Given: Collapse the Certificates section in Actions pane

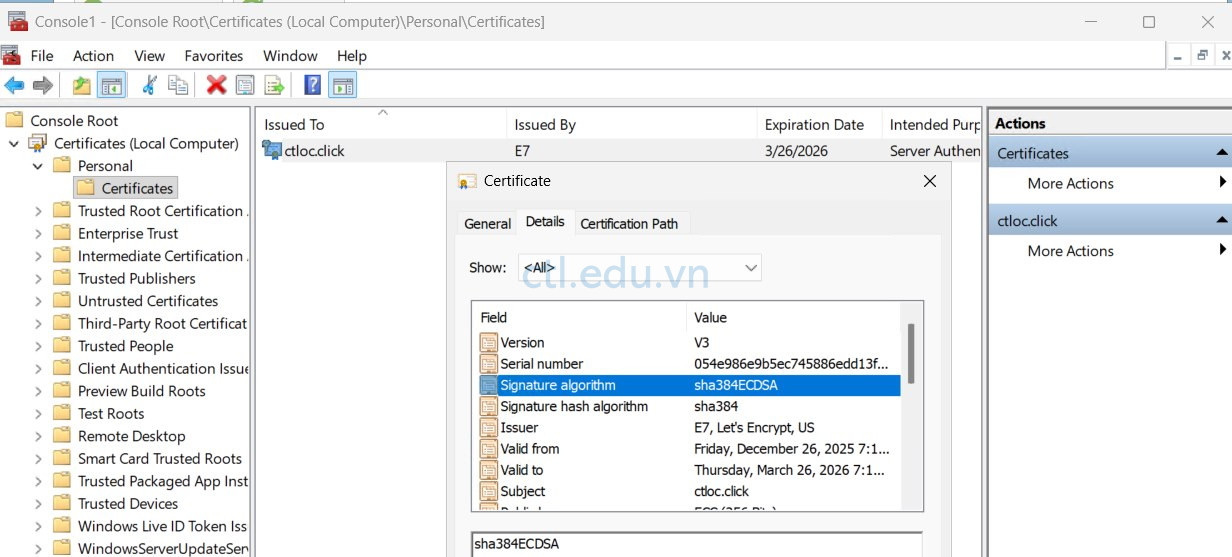Looking at the screenshot, I should pyautogui.click(x=1221, y=153).
